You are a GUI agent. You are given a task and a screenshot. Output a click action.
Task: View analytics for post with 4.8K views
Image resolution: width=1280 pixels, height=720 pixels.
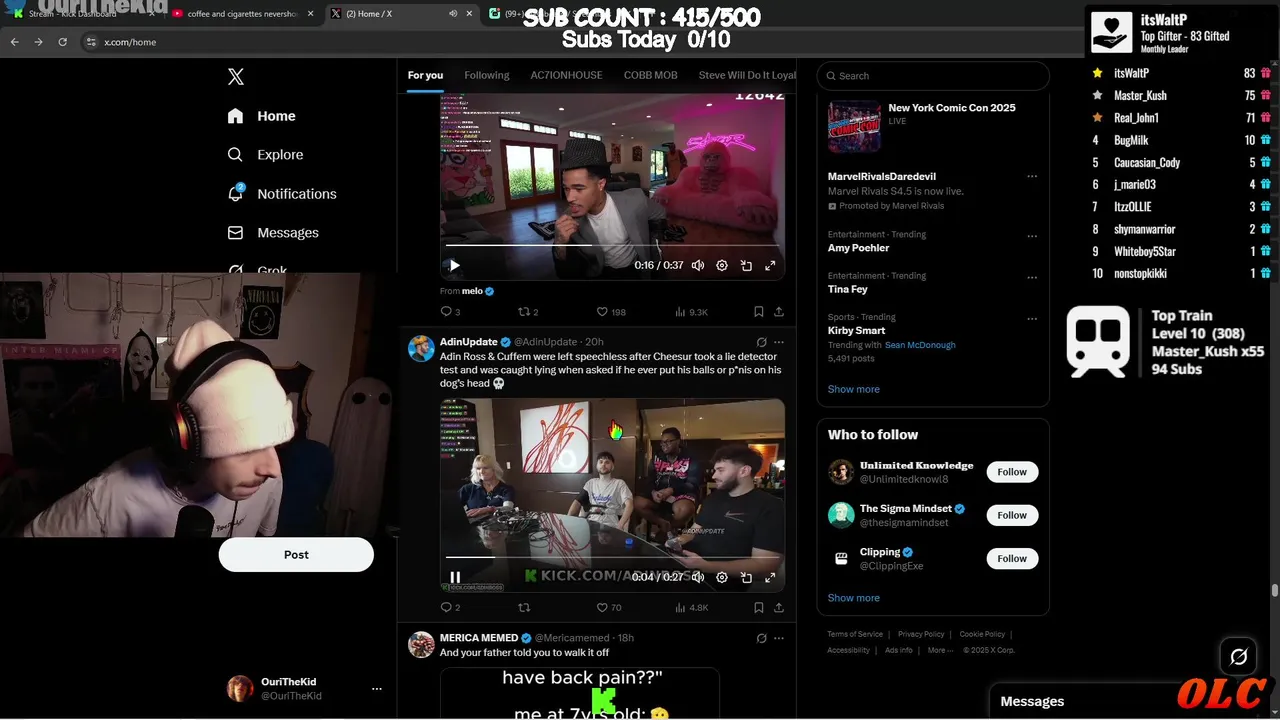692,607
